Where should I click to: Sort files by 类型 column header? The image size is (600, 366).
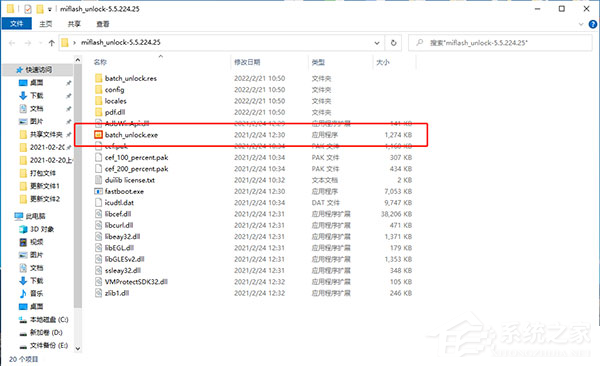318,62
